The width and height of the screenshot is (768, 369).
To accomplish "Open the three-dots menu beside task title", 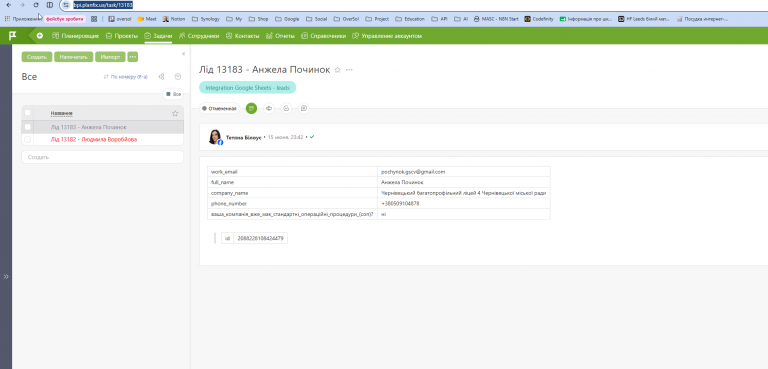I will pyautogui.click(x=349, y=70).
